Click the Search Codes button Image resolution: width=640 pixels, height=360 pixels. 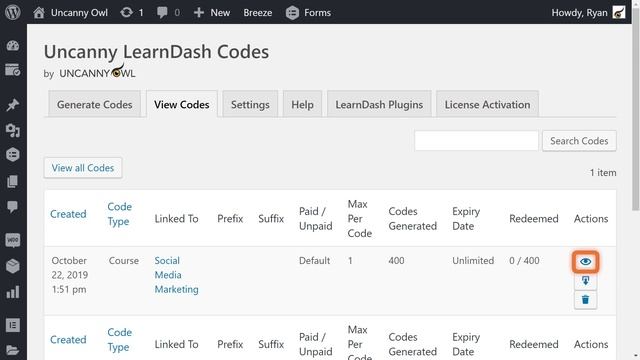tap(579, 141)
